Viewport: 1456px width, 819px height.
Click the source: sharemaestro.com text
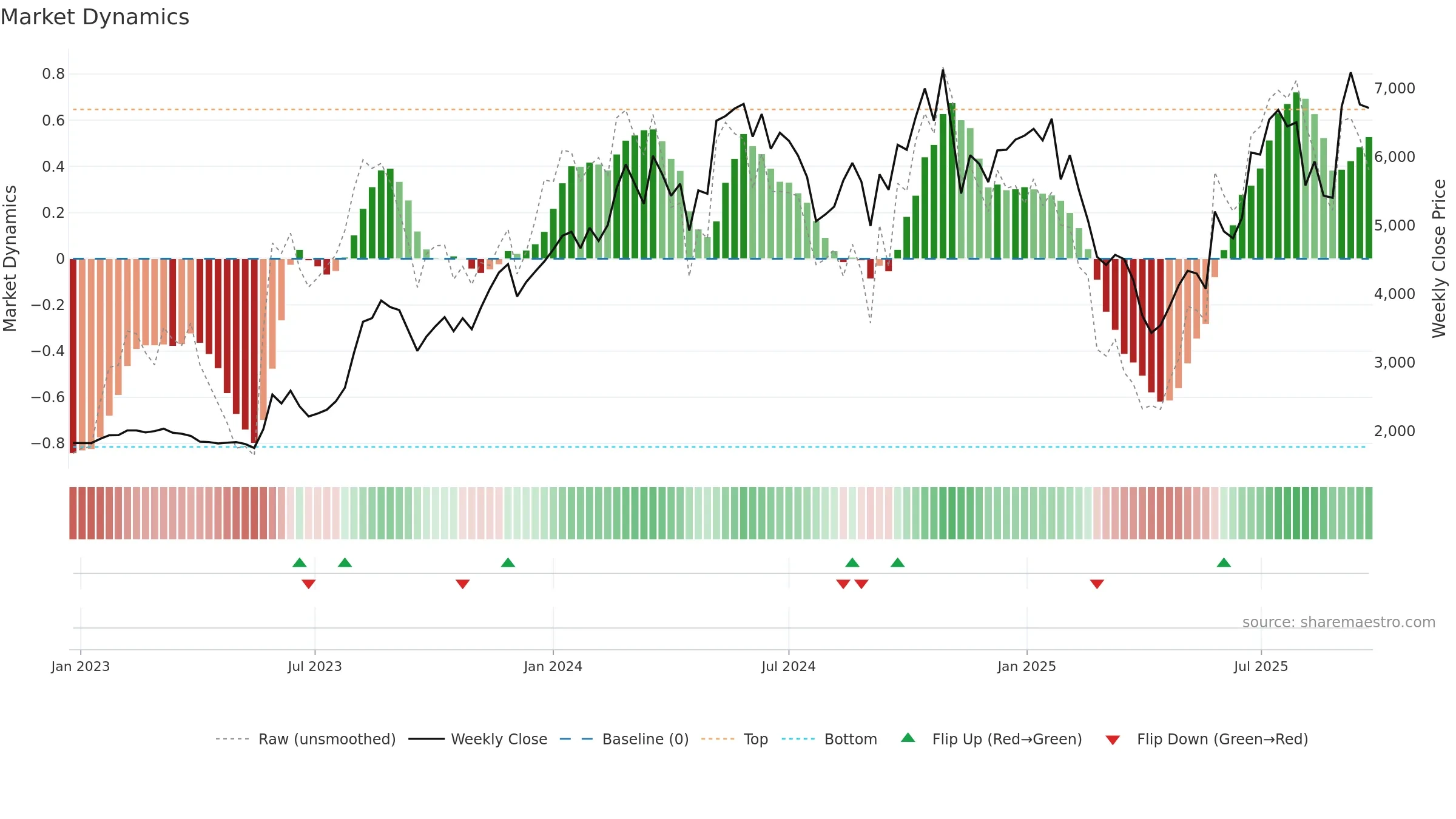[x=1339, y=622]
